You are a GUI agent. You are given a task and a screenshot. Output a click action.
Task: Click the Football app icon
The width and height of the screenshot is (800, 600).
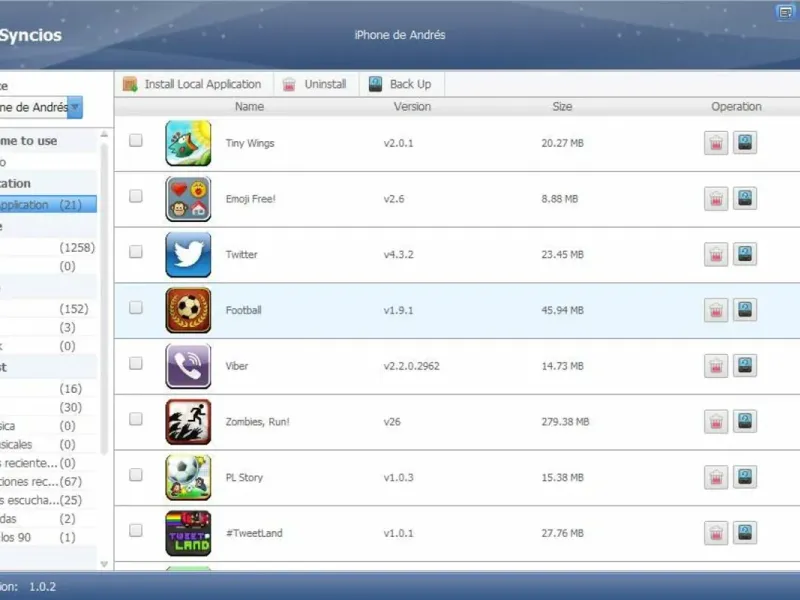pos(188,310)
